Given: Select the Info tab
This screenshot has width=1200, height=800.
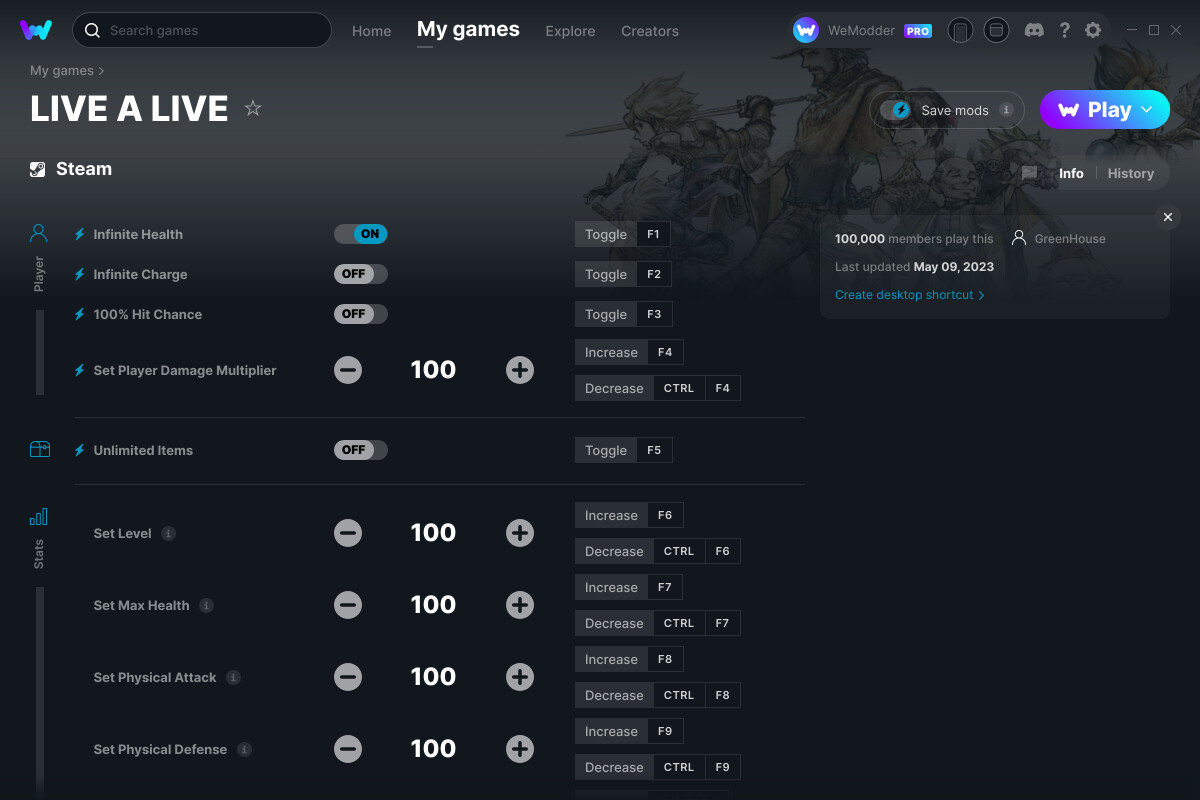Looking at the screenshot, I should (1071, 173).
